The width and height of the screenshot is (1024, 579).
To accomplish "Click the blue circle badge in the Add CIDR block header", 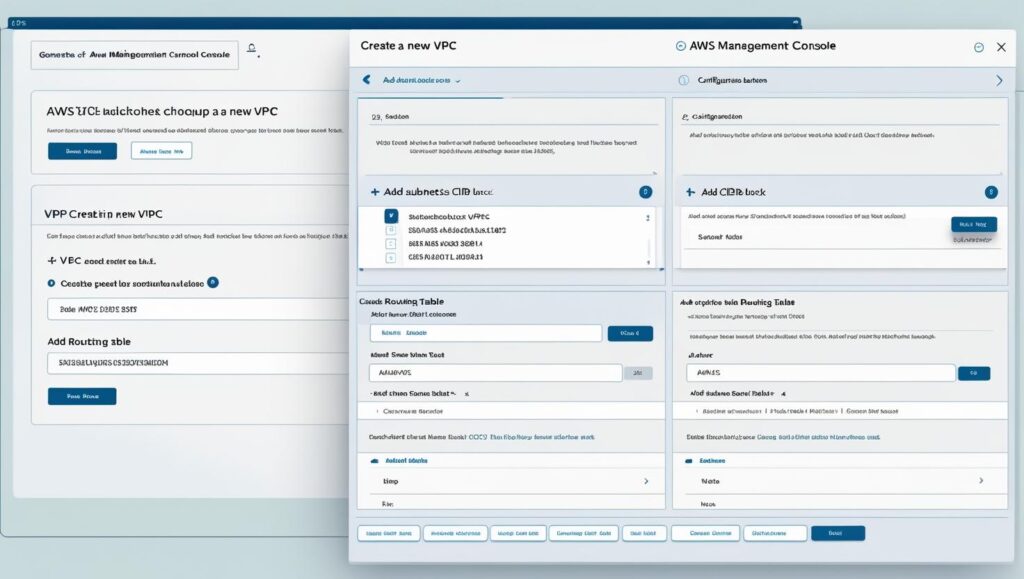I will [991, 192].
